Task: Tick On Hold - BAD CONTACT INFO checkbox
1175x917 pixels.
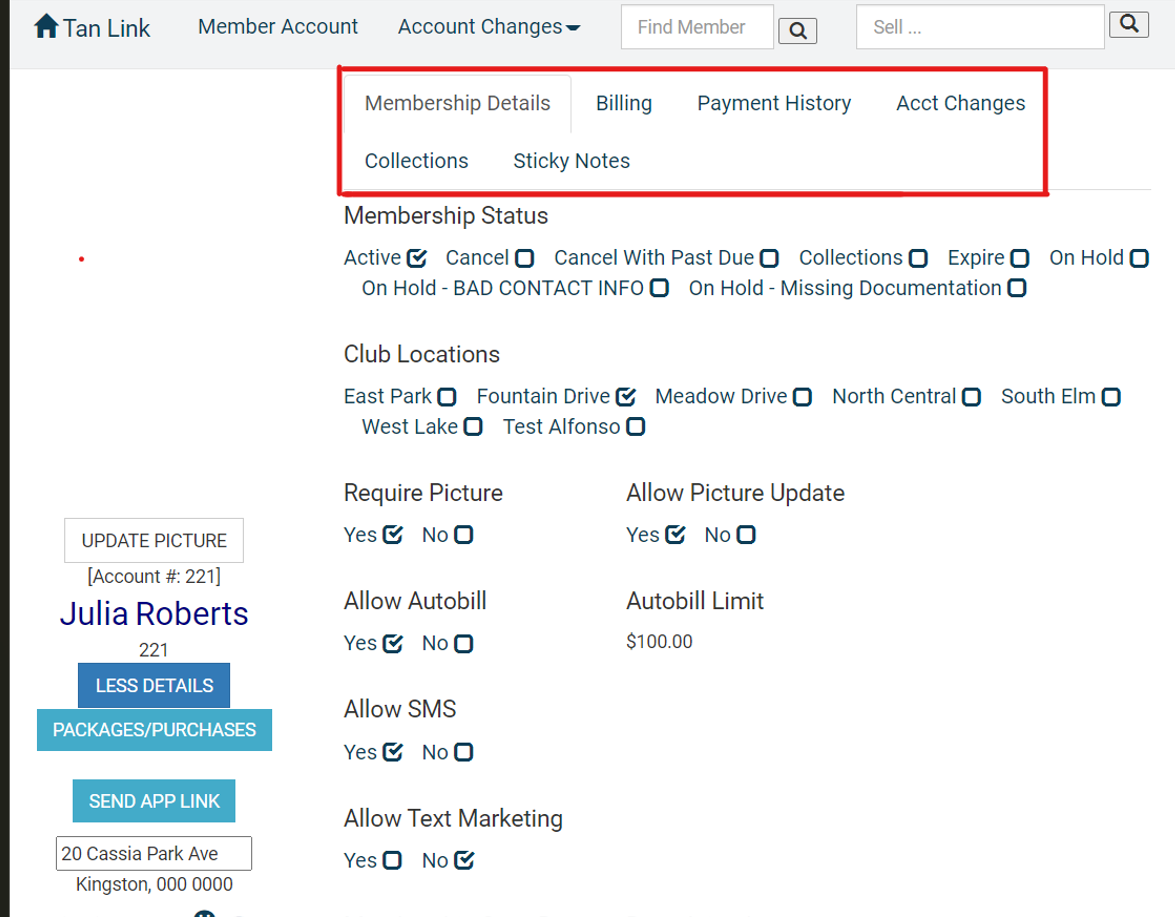Action: coord(659,288)
